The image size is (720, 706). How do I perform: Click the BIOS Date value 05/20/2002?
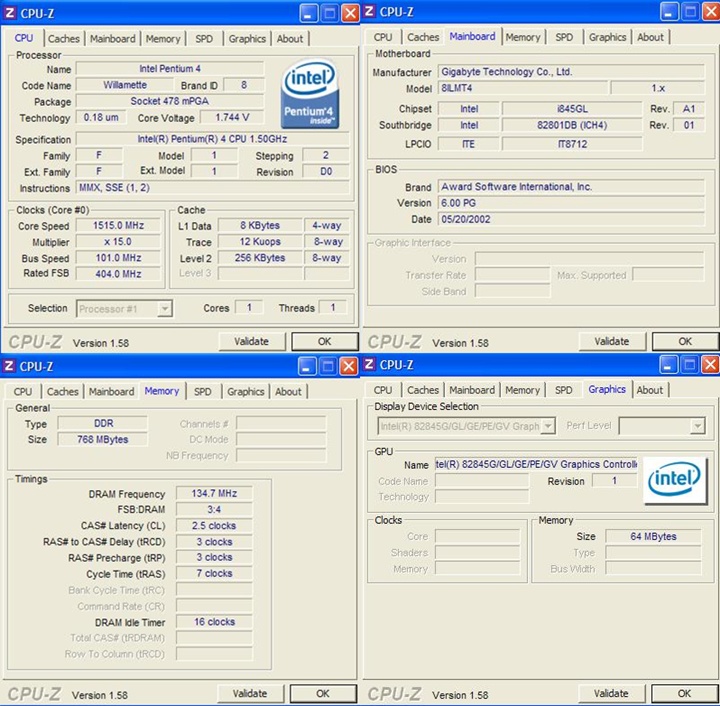[x=571, y=219]
